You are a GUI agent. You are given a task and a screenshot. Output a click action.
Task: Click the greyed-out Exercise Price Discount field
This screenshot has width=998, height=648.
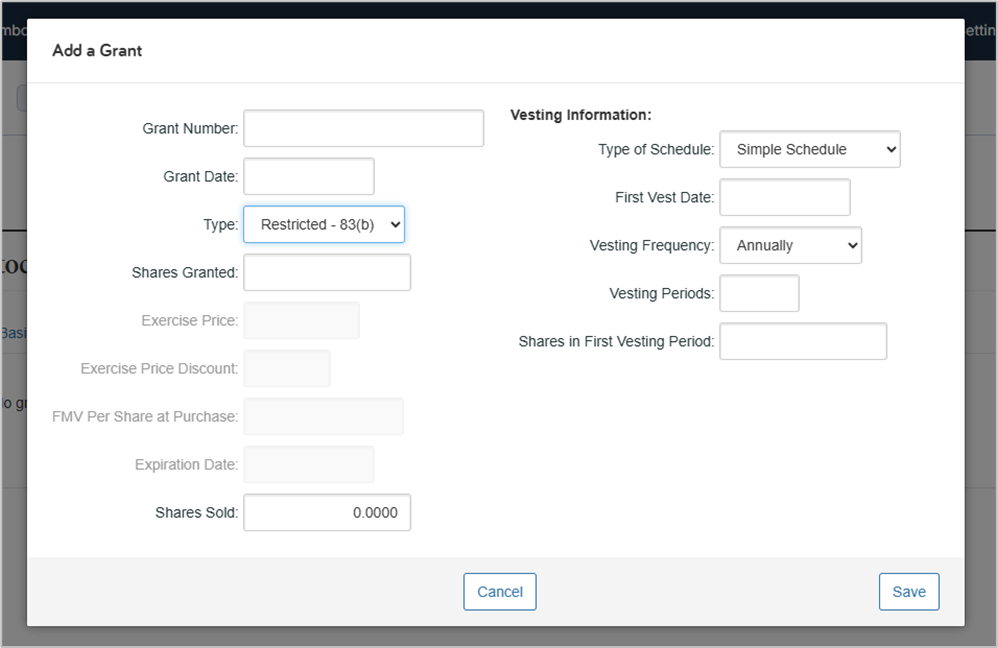click(x=286, y=368)
